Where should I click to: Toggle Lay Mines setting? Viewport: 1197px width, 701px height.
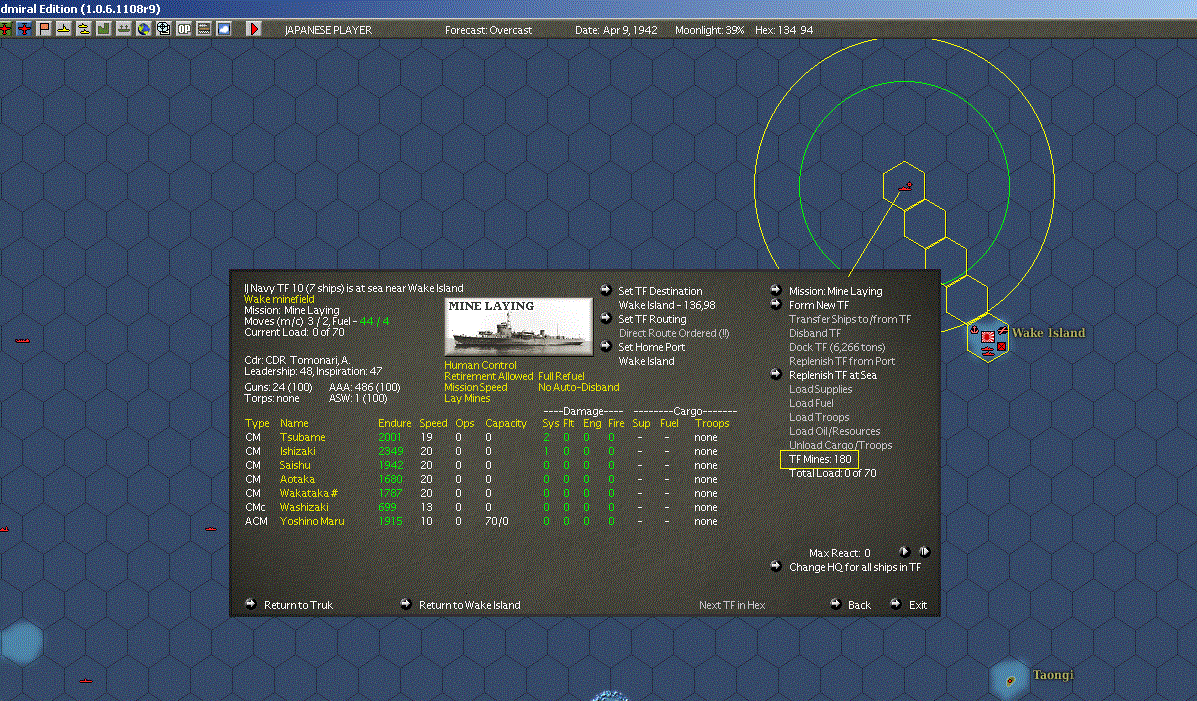click(467, 398)
